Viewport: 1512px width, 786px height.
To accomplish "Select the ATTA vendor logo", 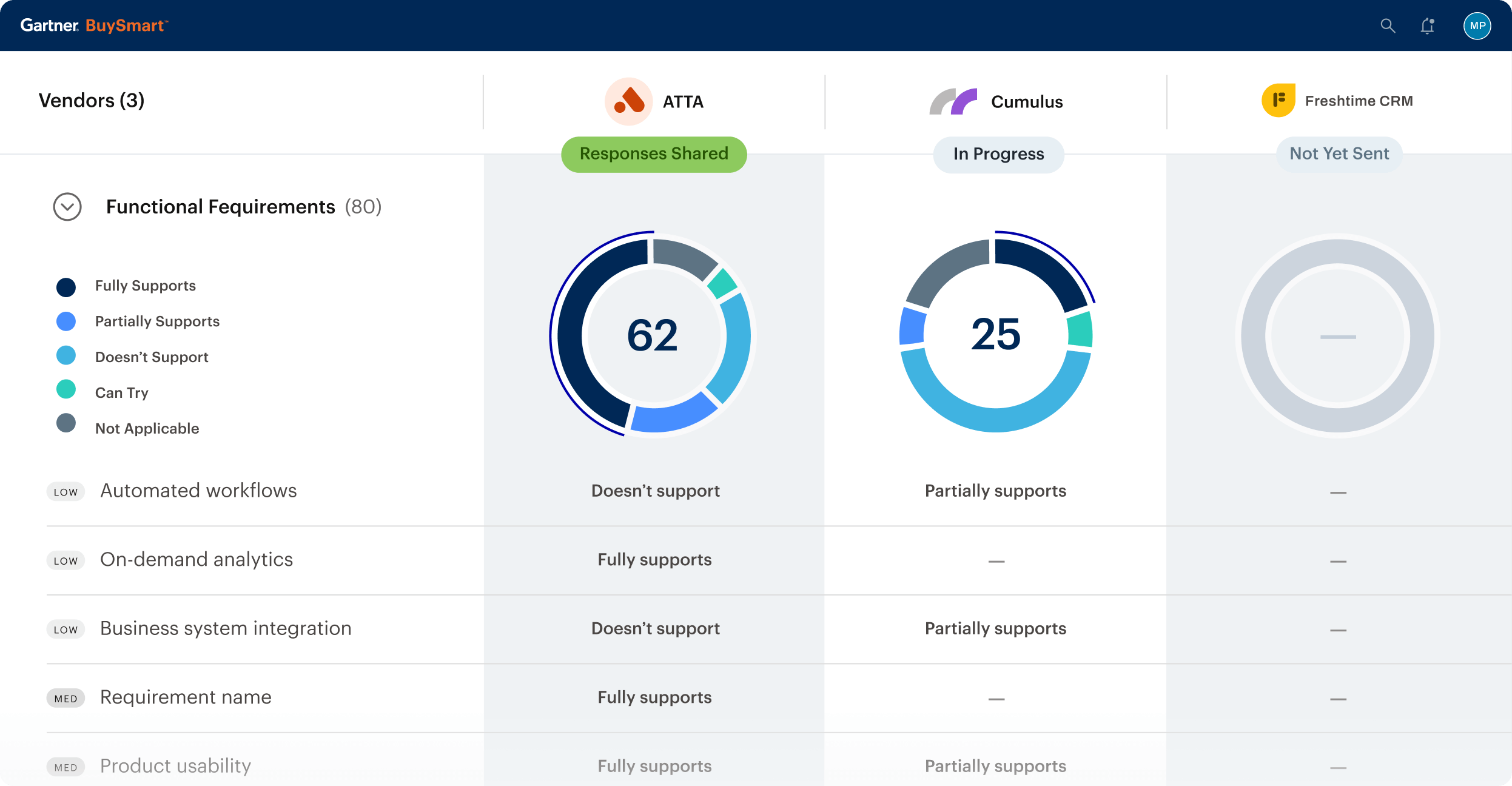I will (x=628, y=101).
